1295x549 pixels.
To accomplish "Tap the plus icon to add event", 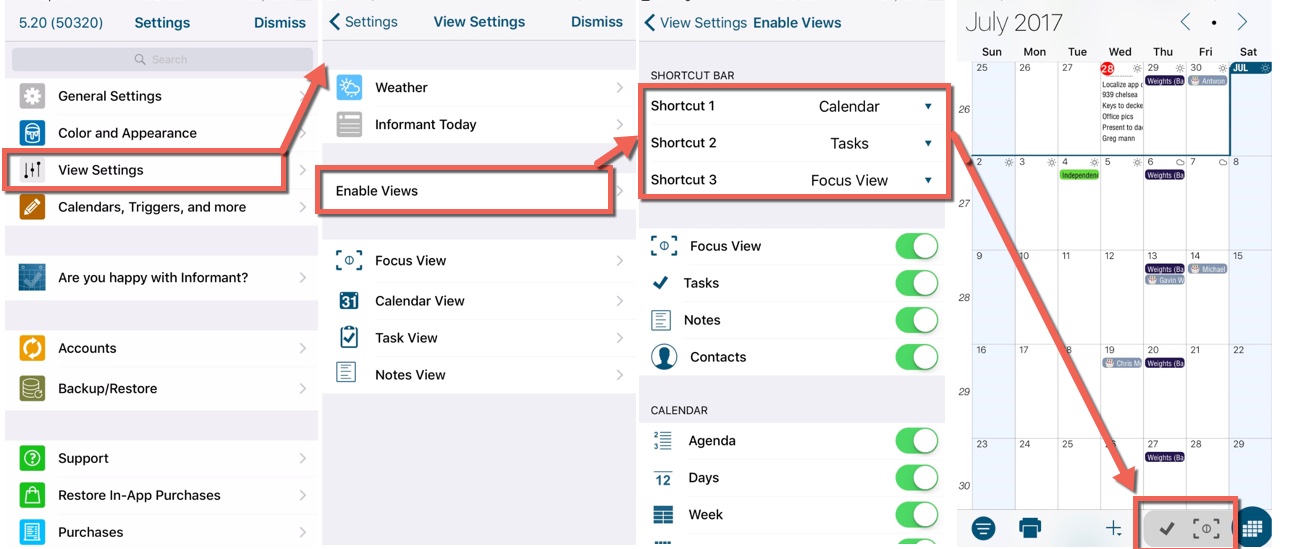I will [x=1113, y=528].
